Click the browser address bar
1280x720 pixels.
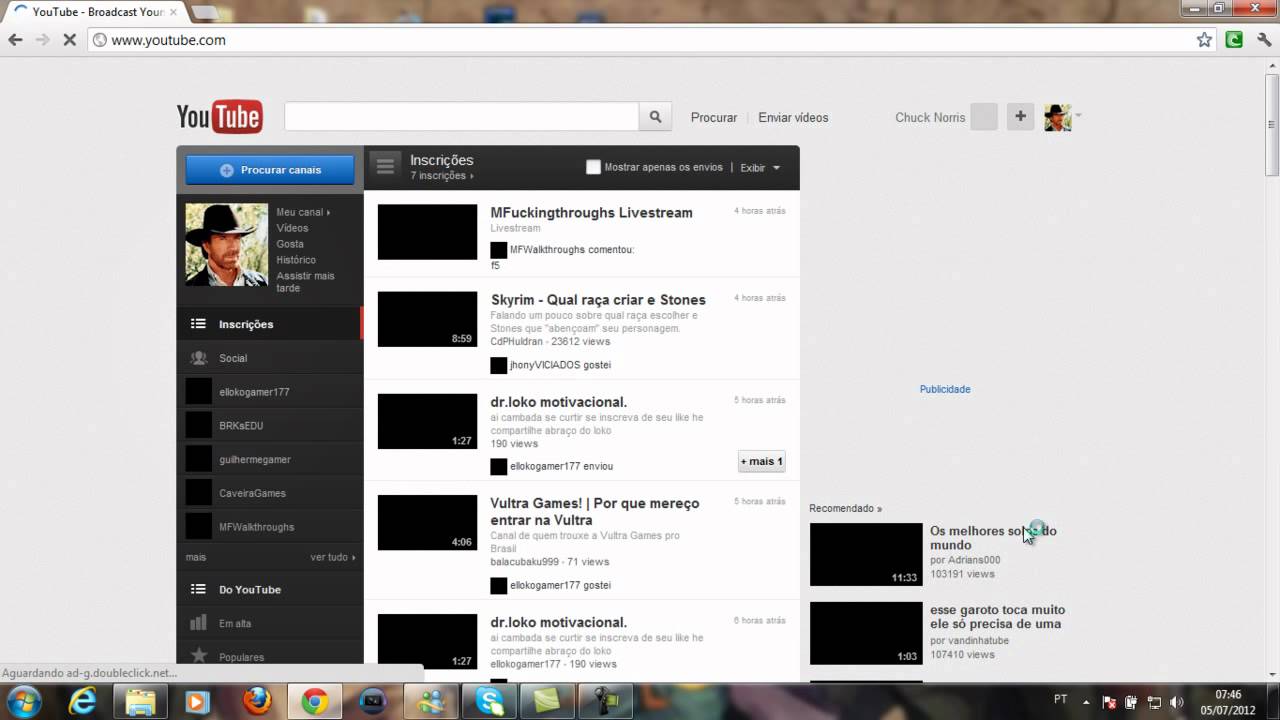click(640, 40)
